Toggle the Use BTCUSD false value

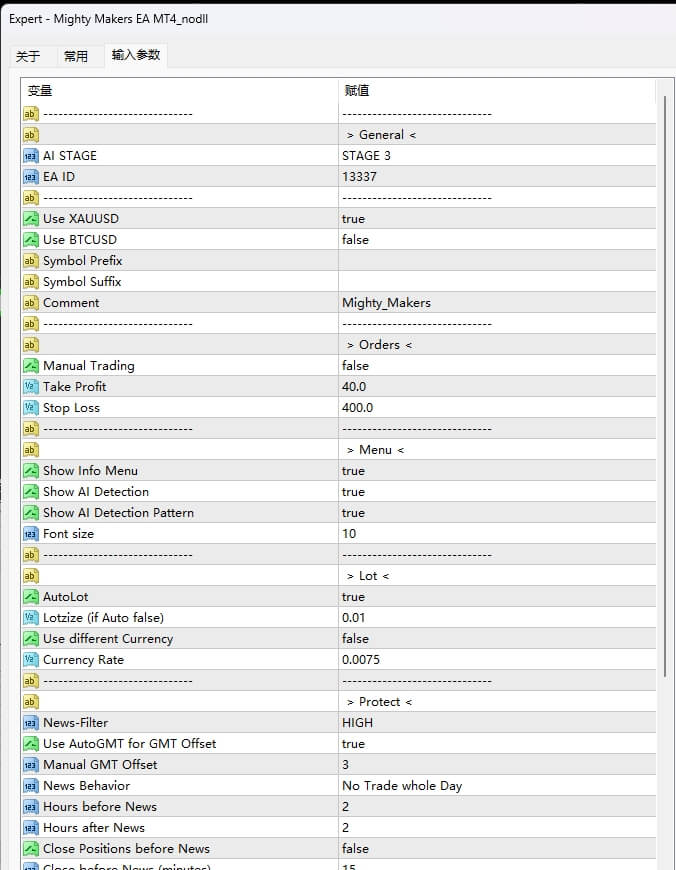tap(355, 240)
